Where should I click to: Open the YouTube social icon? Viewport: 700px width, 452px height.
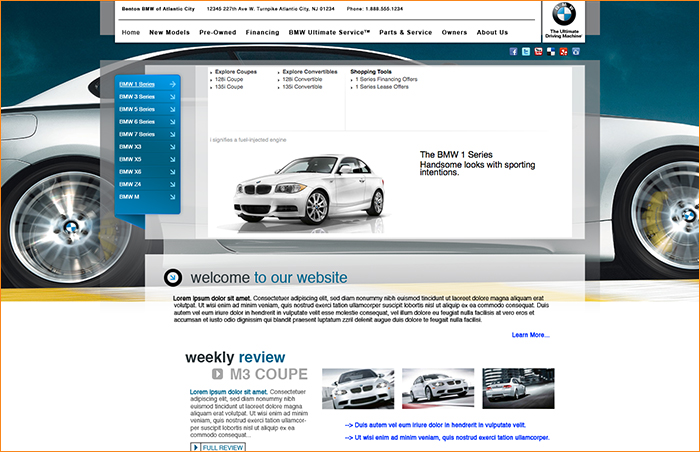tap(538, 52)
